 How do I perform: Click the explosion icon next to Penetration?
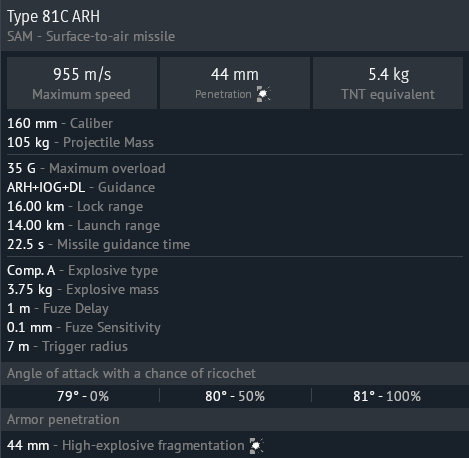click(263, 94)
